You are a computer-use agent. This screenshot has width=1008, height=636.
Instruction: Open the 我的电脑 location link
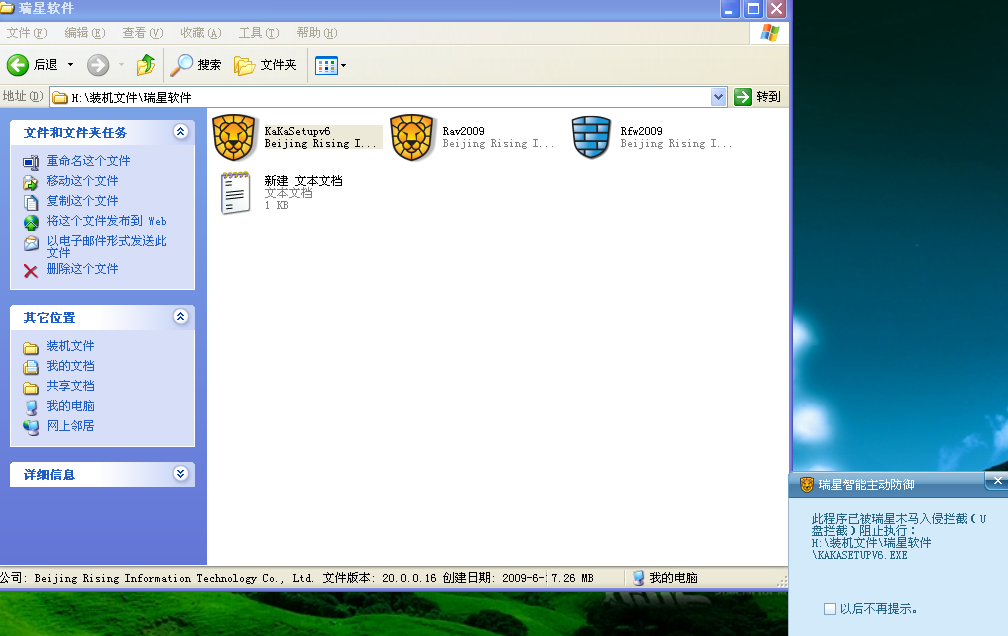(x=70, y=406)
